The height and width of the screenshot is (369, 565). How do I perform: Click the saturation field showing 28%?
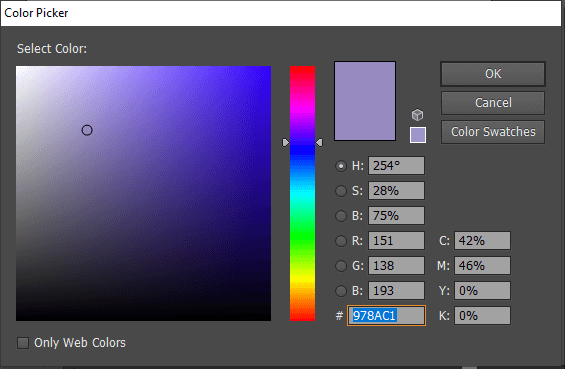(x=396, y=191)
